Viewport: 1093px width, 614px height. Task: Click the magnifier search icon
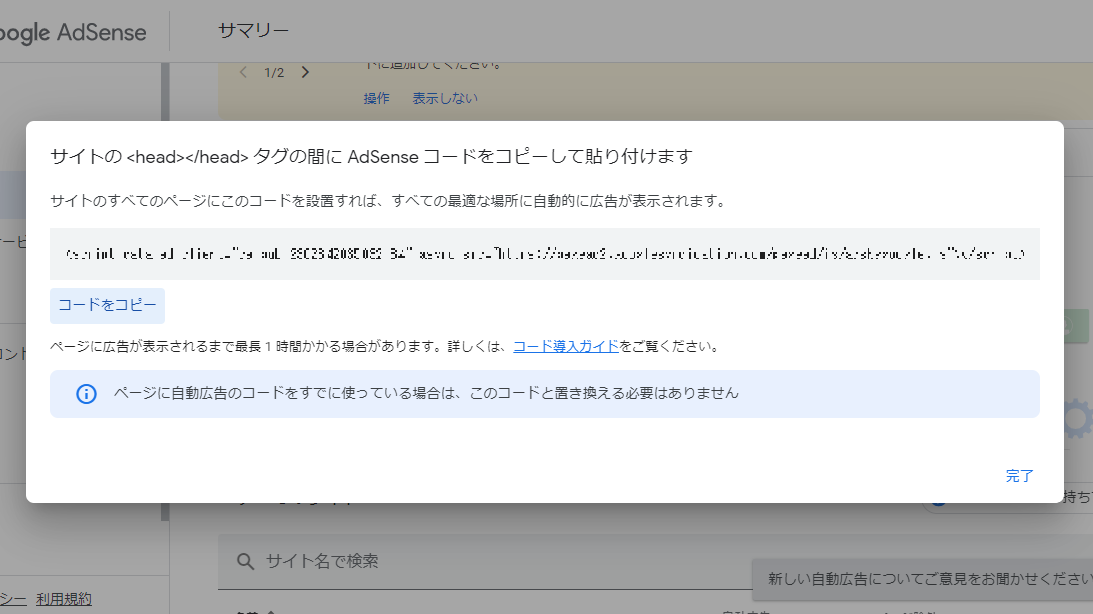(x=245, y=561)
